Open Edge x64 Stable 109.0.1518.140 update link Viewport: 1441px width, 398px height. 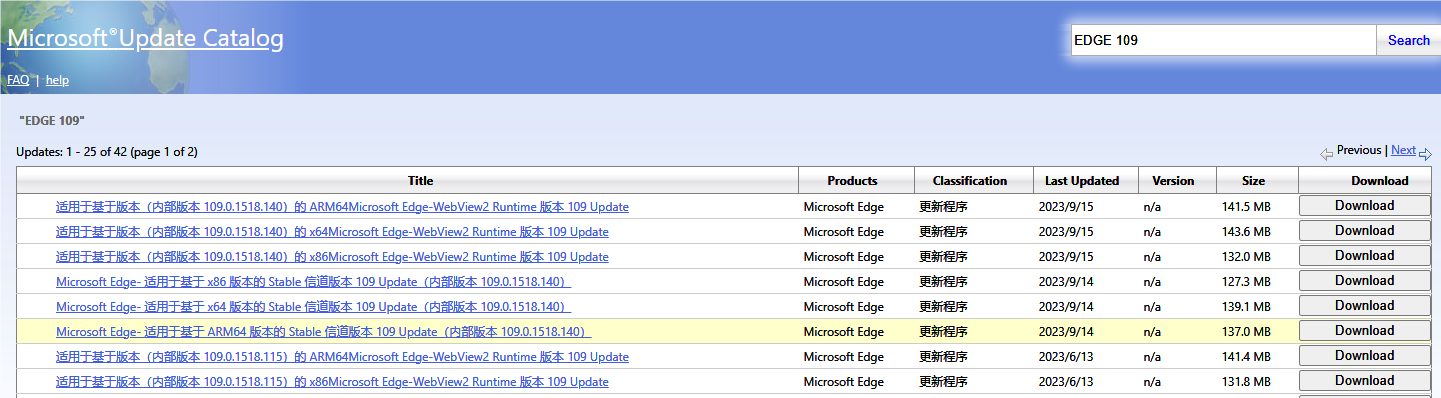pos(313,307)
